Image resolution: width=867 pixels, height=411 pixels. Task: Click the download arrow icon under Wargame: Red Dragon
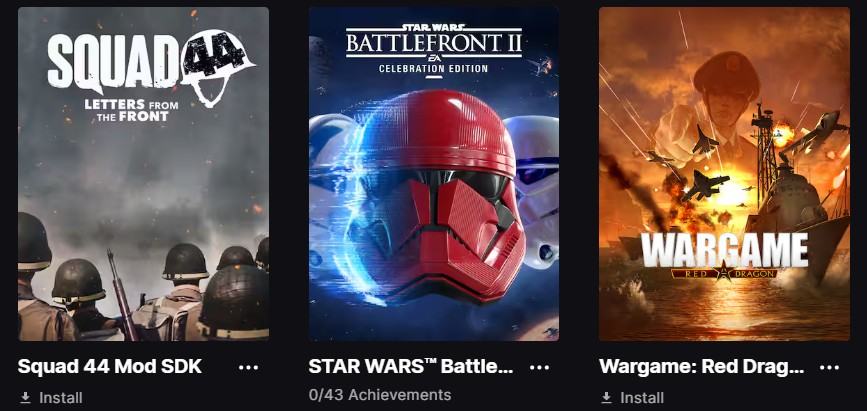607,398
